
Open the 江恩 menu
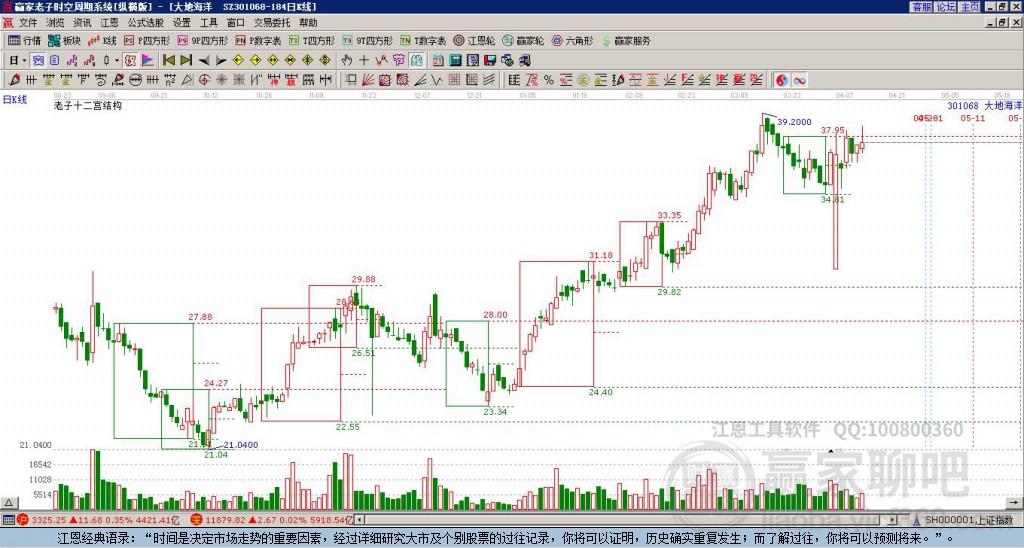pos(109,23)
